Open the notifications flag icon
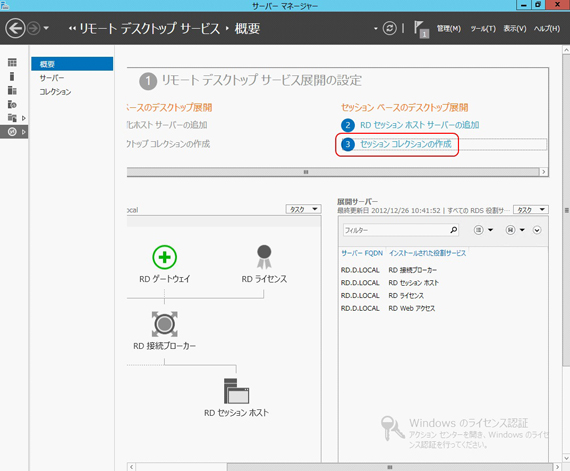 [x=421, y=29]
